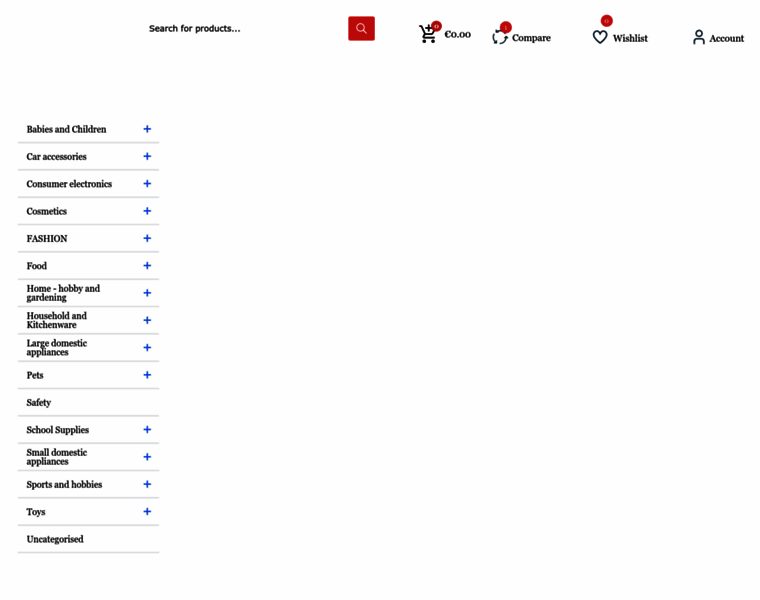Open Babies and Children category
This screenshot has height=600, width=760.
tap(66, 129)
